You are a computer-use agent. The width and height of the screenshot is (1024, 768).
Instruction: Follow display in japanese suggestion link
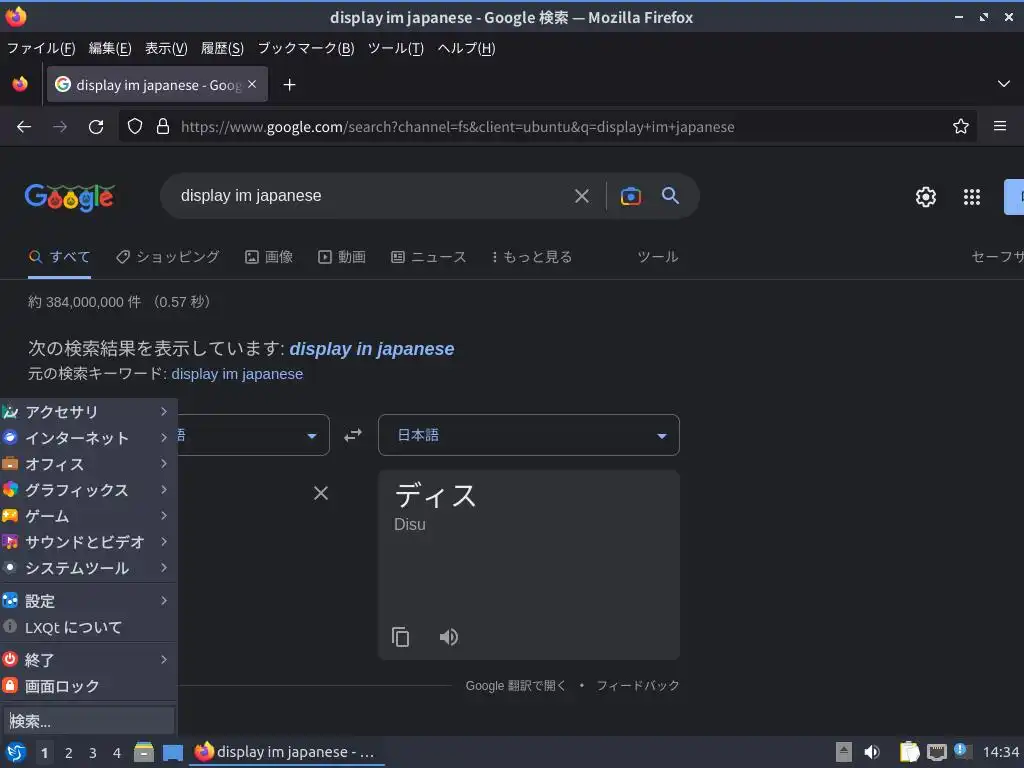pyautogui.click(x=372, y=349)
